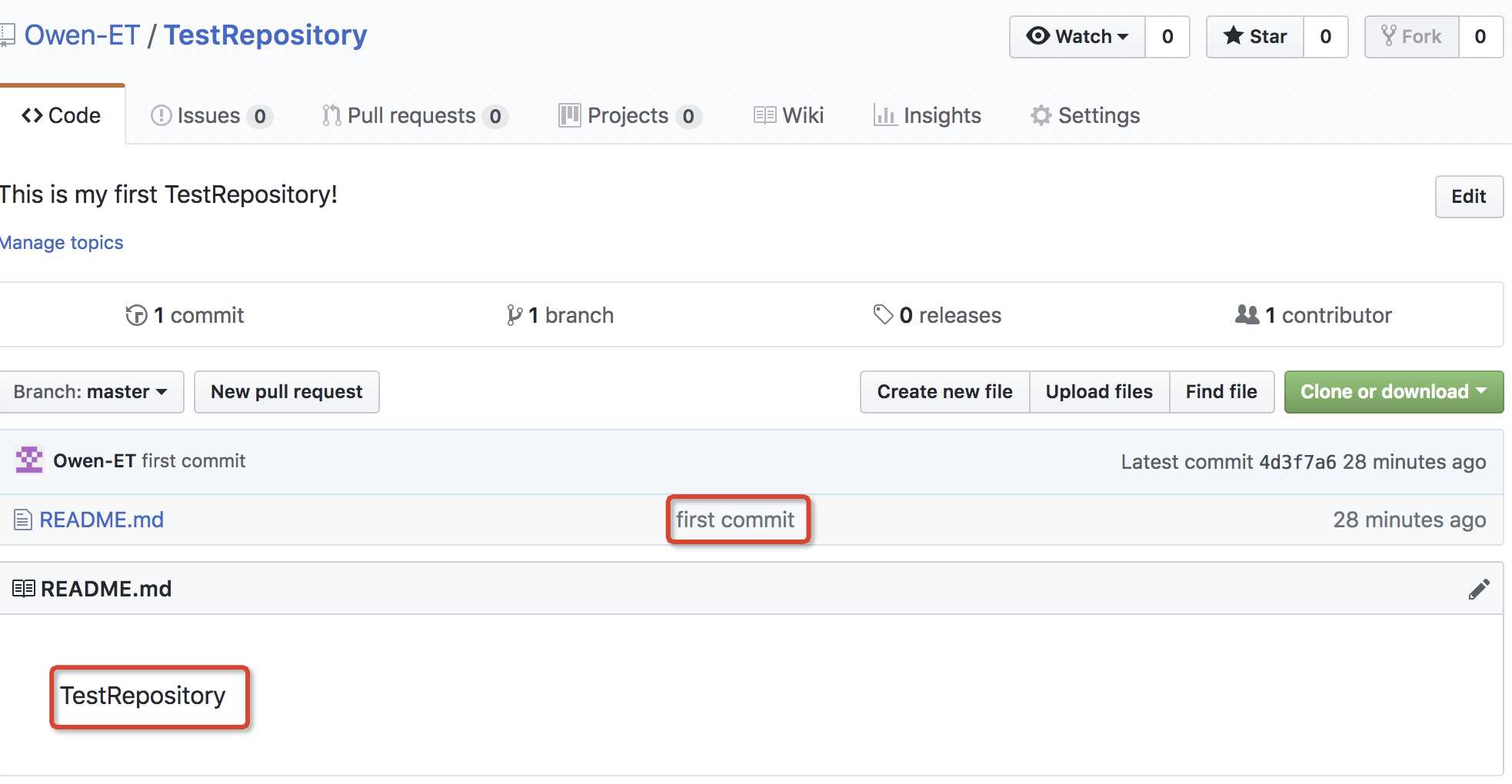Viewport: 1512px width, 784px height.
Task: Click the Watch count showing 0
Action: 1167,37
